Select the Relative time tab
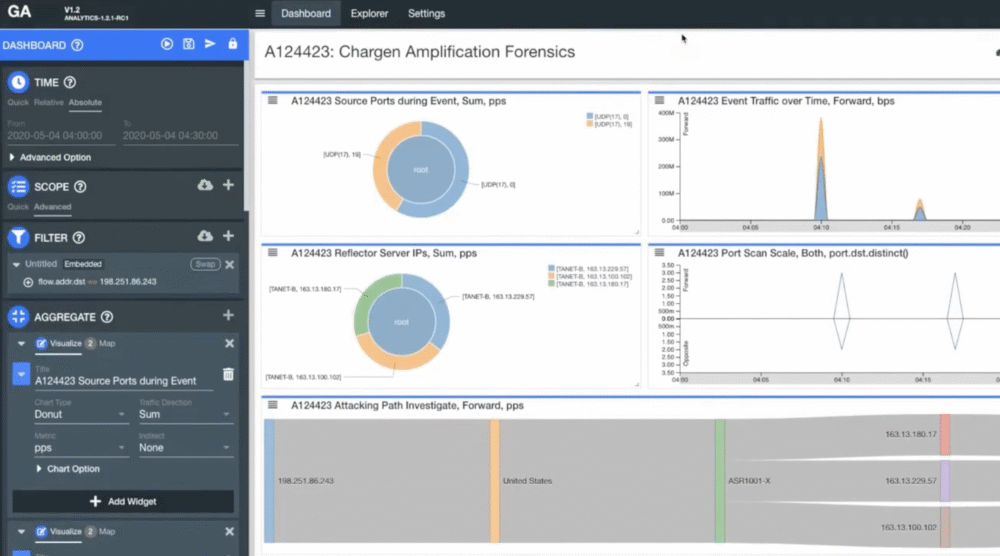1000x556 pixels. 48,102
